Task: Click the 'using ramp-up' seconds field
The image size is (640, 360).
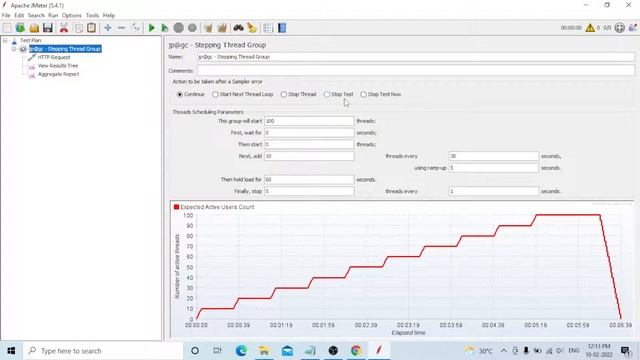Action: (x=494, y=168)
